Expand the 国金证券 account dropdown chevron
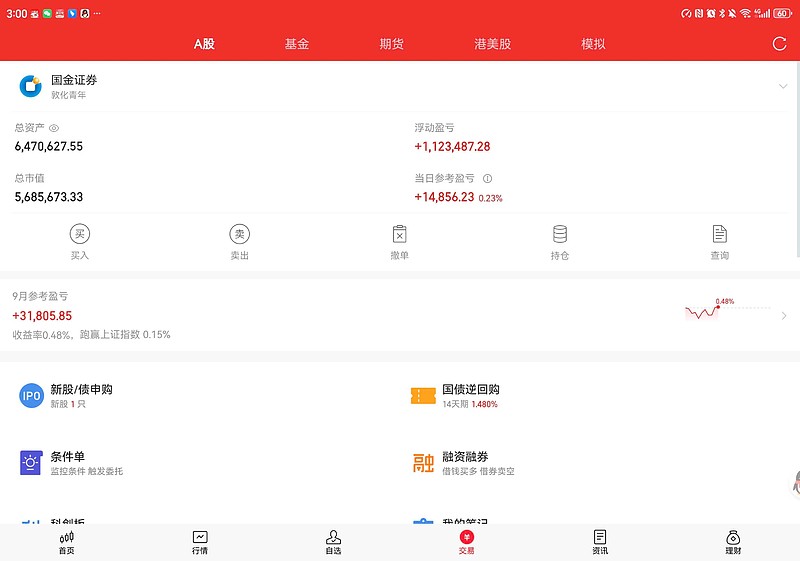Viewport: 800px width, 561px height. 783,86
